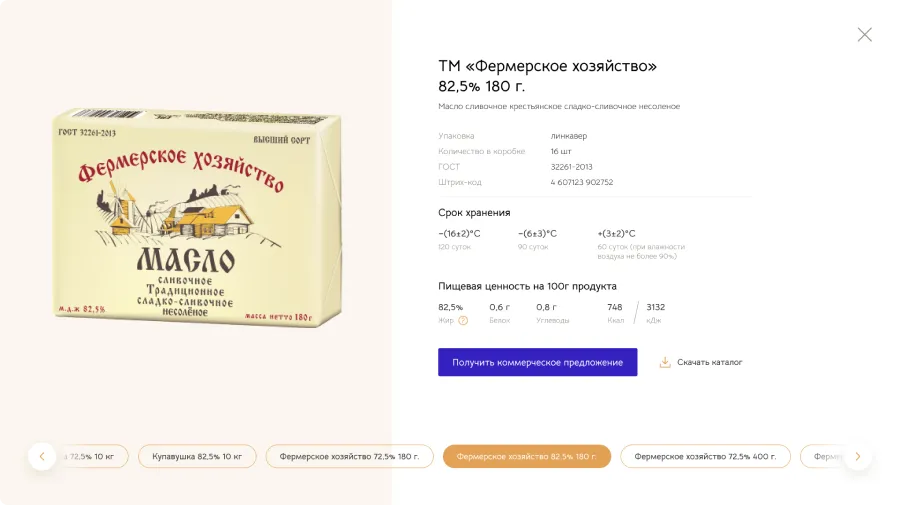Click the ТМ «Фермерское хозяйство» product title
900x505 pixels.
pos(547,66)
